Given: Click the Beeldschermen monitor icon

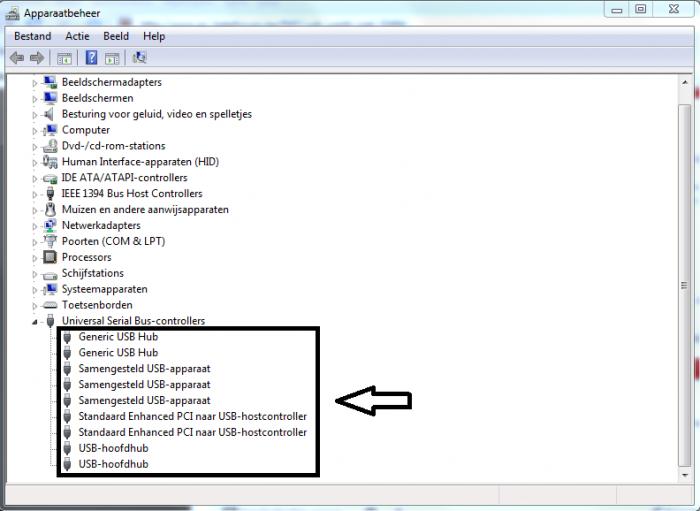Looking at the screenshot, I should coord(50,98).
